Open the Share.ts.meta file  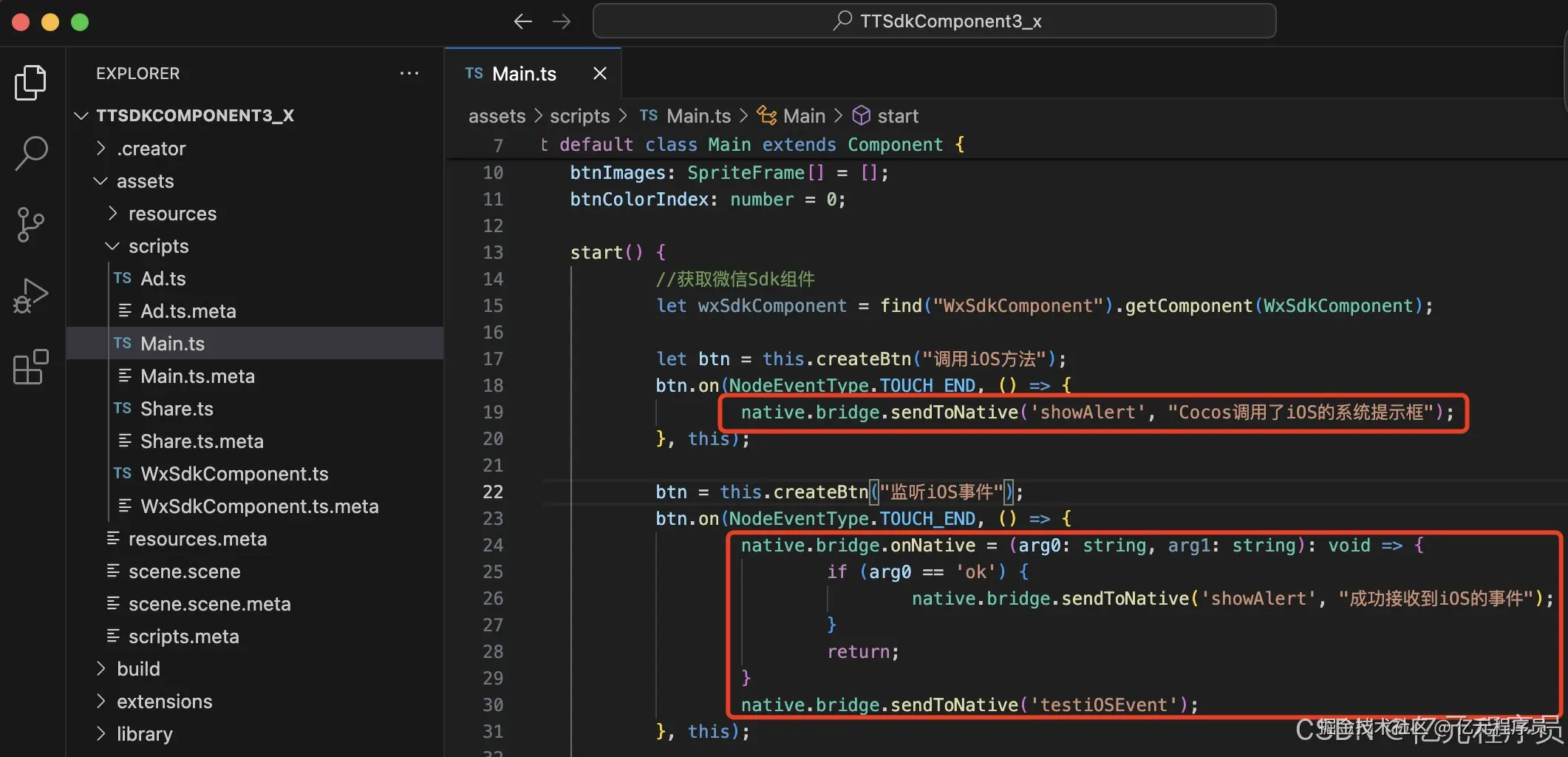(255, 441)
